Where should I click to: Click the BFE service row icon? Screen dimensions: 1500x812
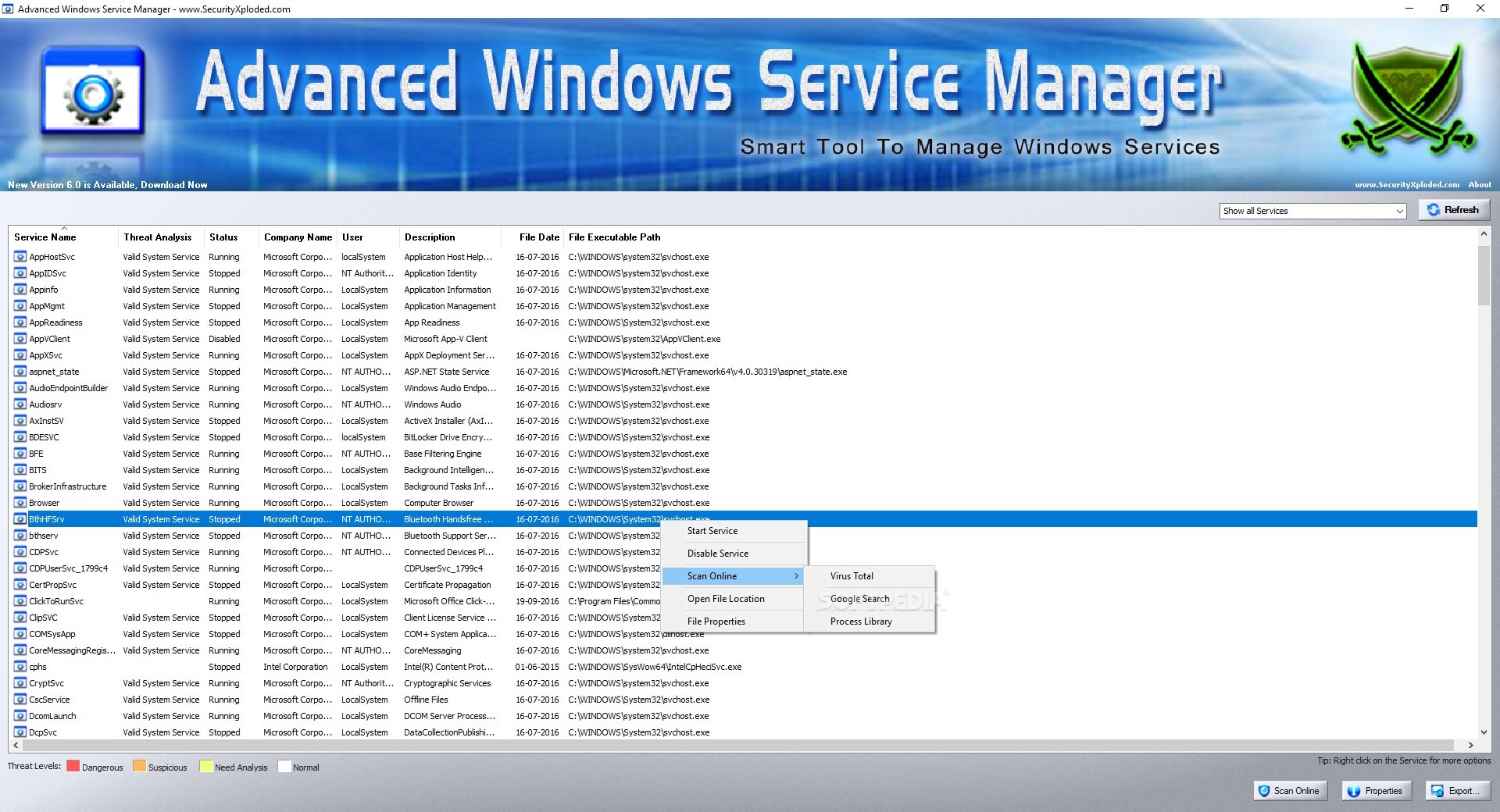click(20, 454)
